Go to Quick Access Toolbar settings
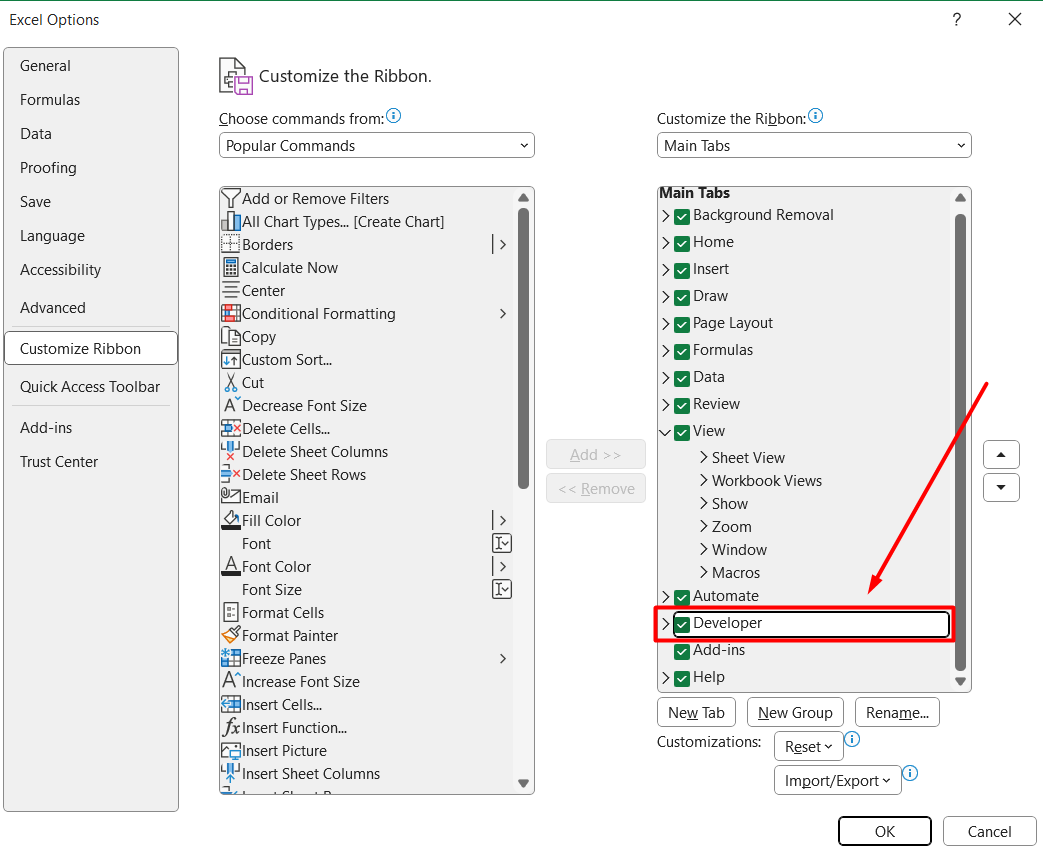Viewport: 1043px width, 853px height. click(90, 387)
